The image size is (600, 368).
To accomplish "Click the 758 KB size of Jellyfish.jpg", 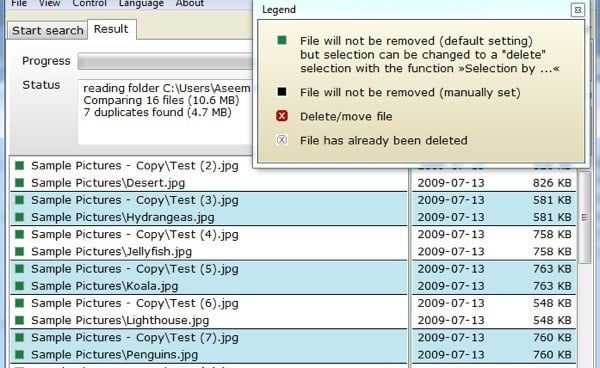I will [552, 252].
